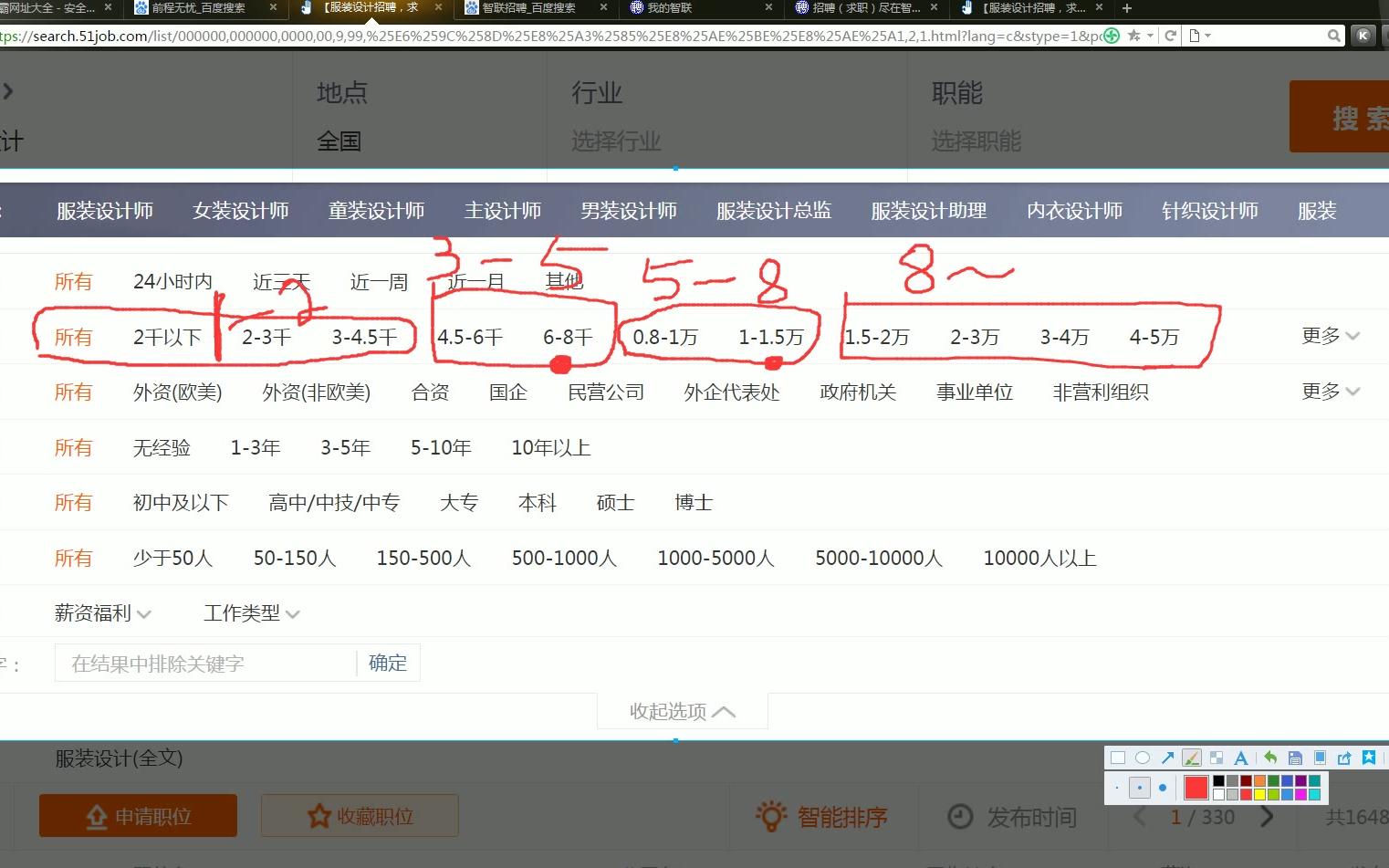This screenshot has height=868, width=1389.
Task: Add page to favorites with star icon
Action: click(x=1133, y=36)
